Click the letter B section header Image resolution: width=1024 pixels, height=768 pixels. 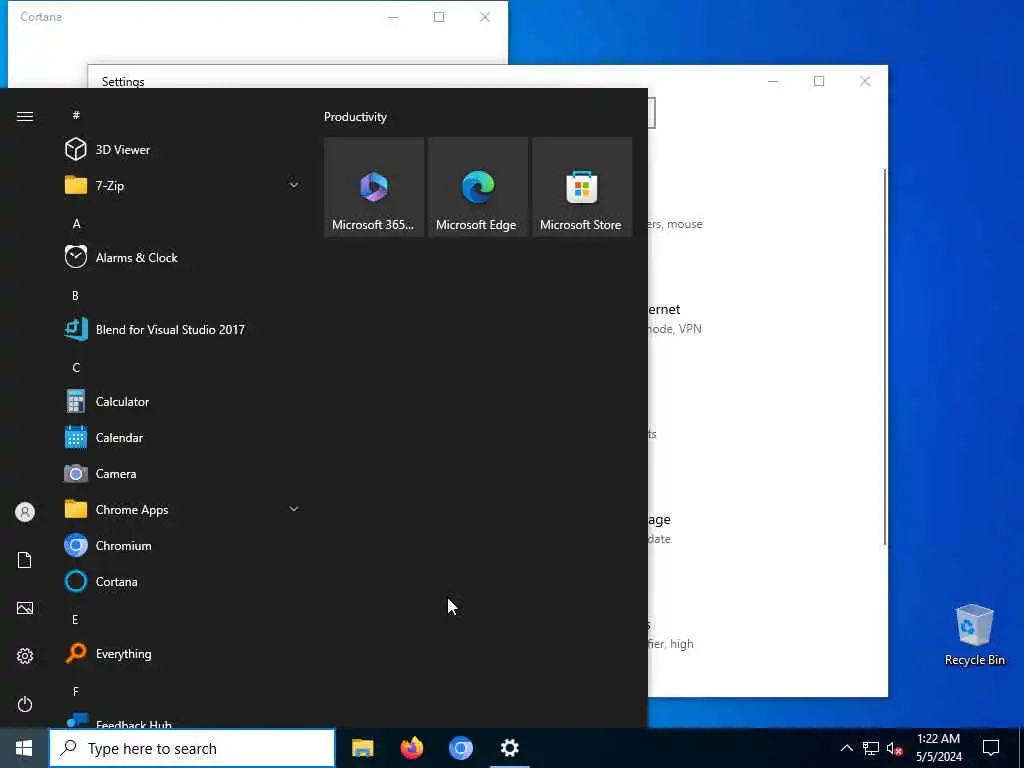tap(75, 295)
